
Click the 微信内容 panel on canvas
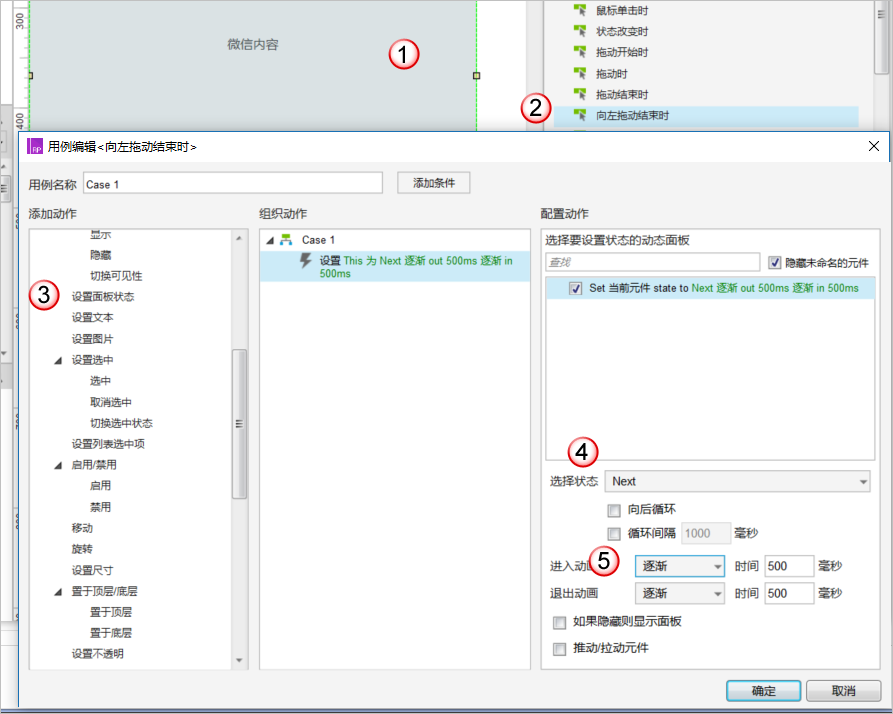click(x=253, y=65)
